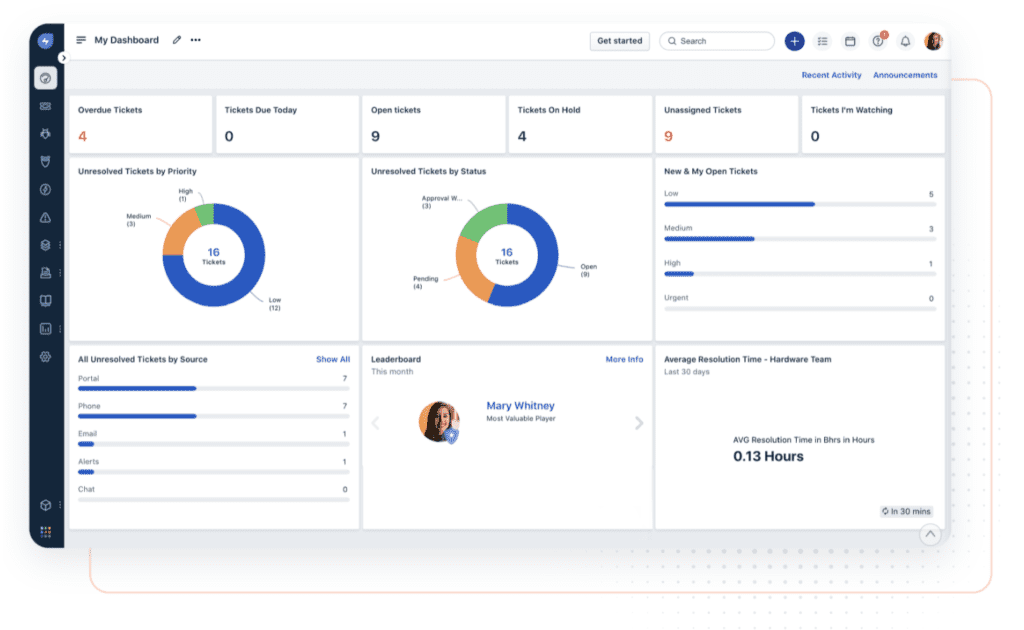Open the Tickets inbox from the sidebar
The width and height of the screenshot is (1024, 630).
[45, 105]
